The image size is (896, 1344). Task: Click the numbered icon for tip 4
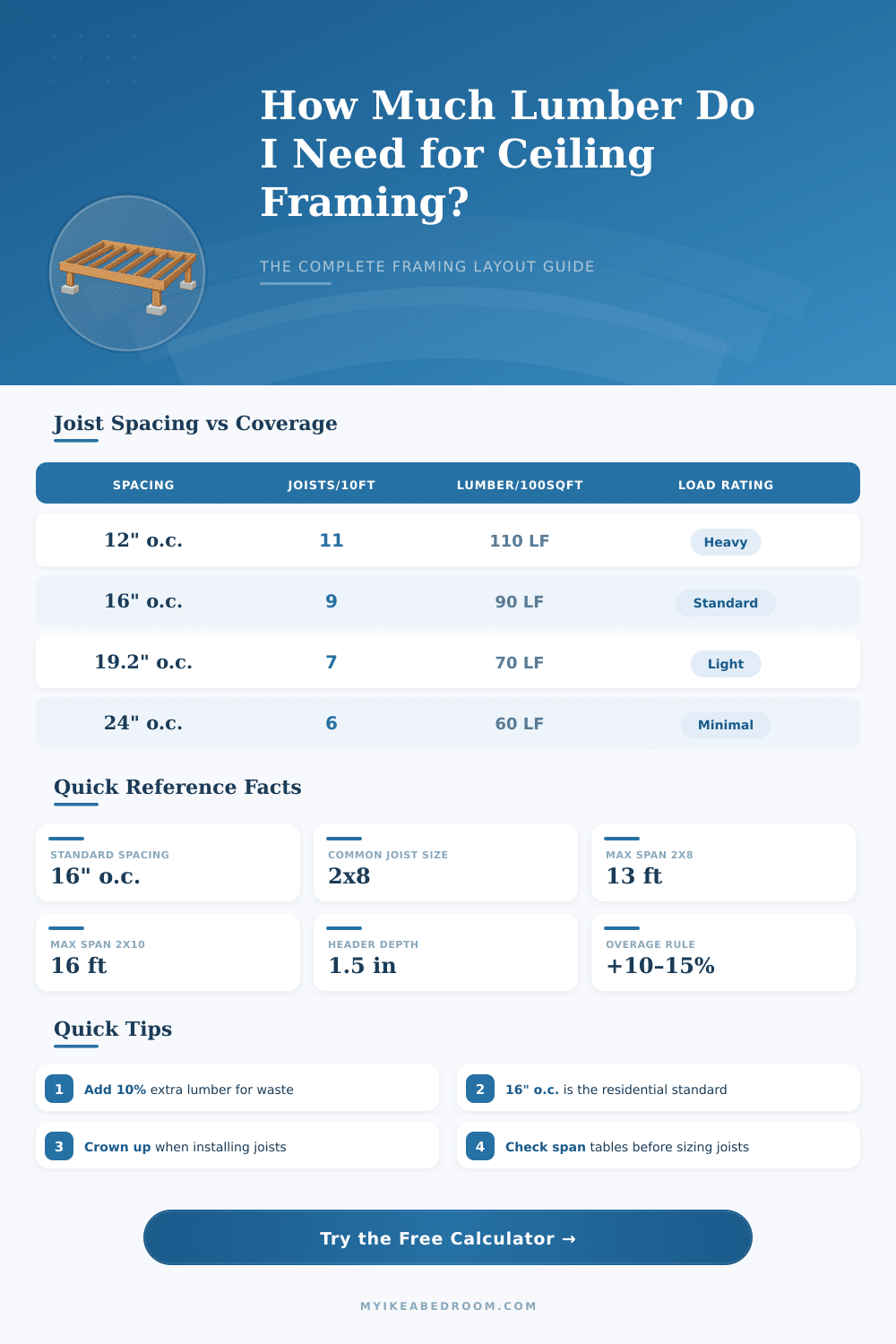480,1146
